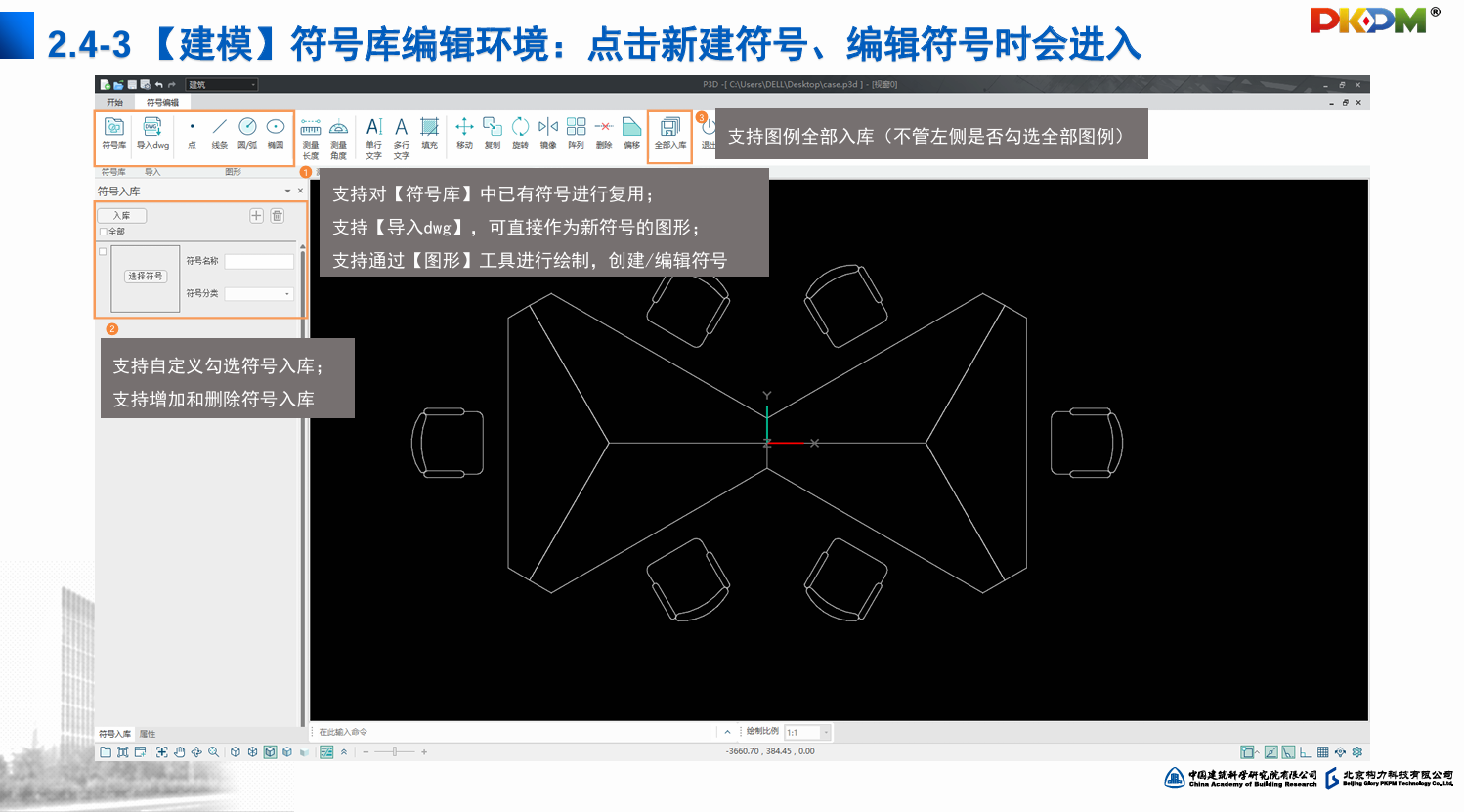Select the 符号入库 bottom panel tab
This screenshot has width=1464, height=812.
(x=114, y=734)
